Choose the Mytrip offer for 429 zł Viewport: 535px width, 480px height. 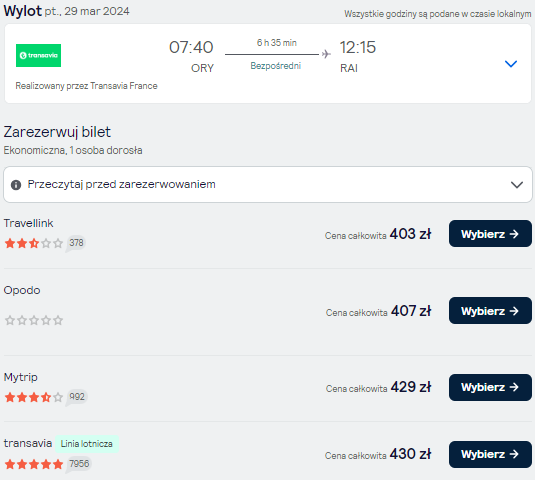[490, 387]
